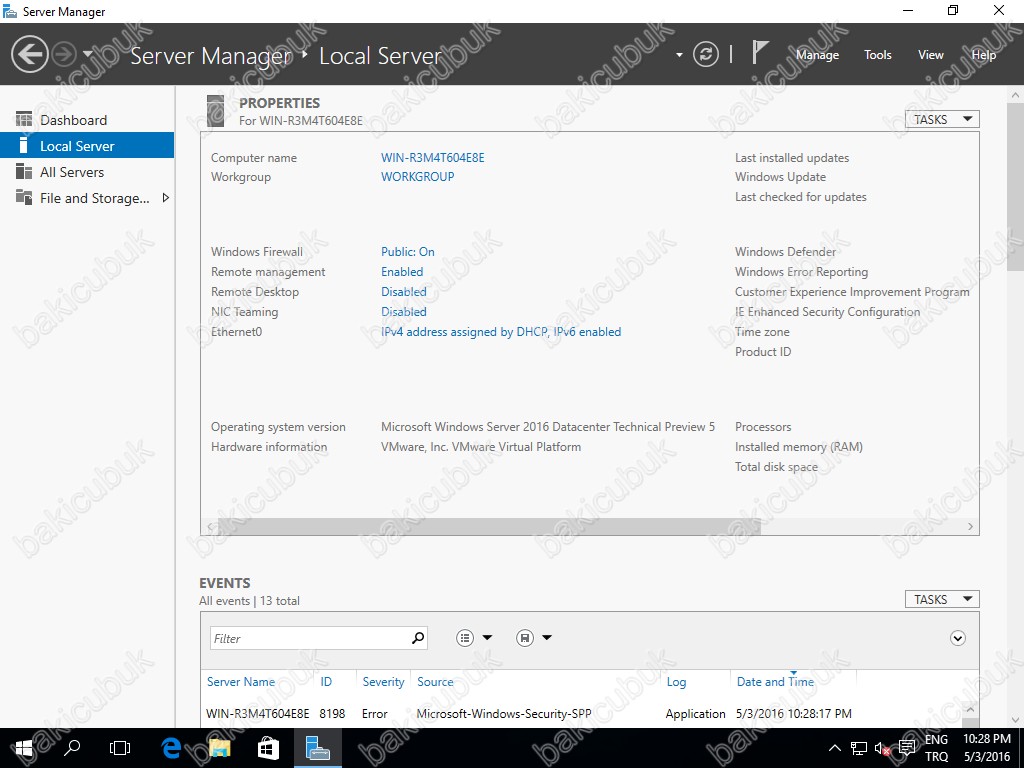The image size is (1024, 768).
Task: Click the taskbar clock 10:28 PM
Action: coord(987,748)
